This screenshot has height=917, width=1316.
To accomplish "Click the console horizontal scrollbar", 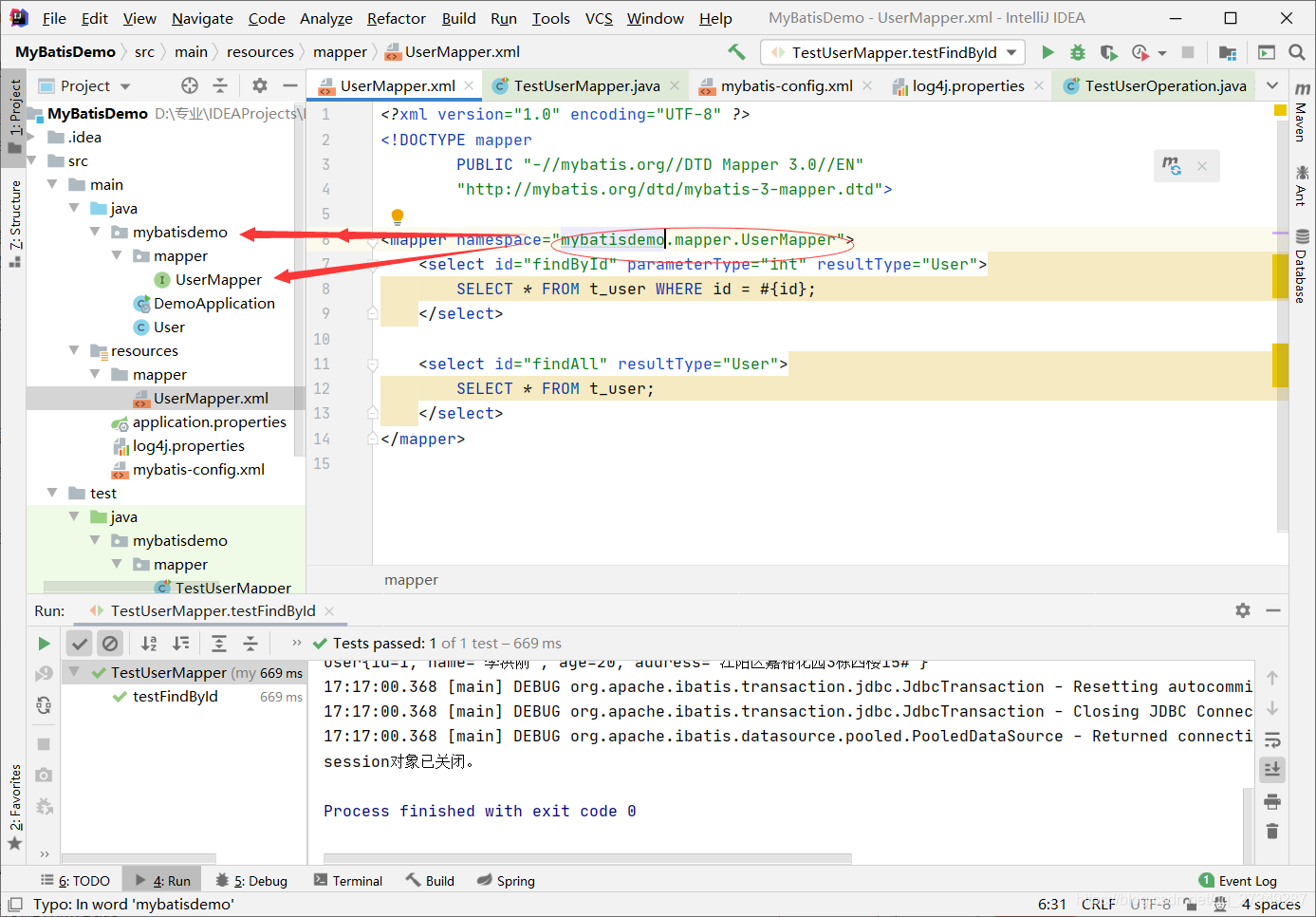I will 587,858.
